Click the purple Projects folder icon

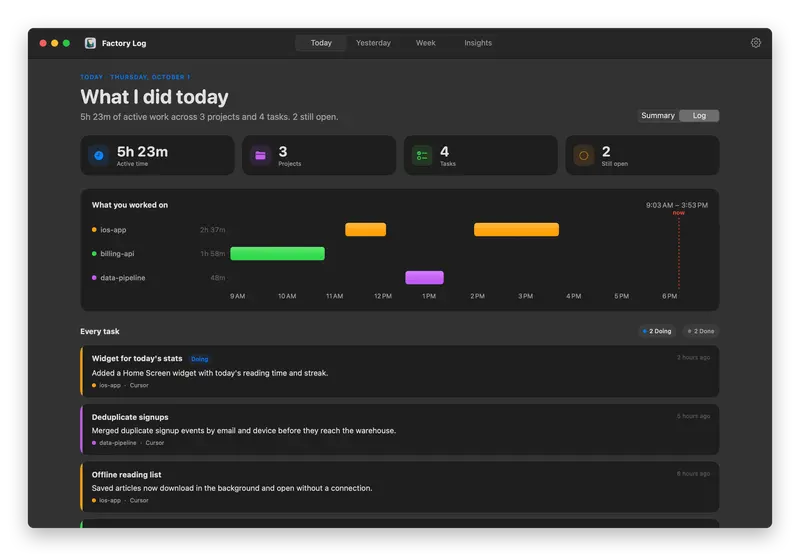260,156
